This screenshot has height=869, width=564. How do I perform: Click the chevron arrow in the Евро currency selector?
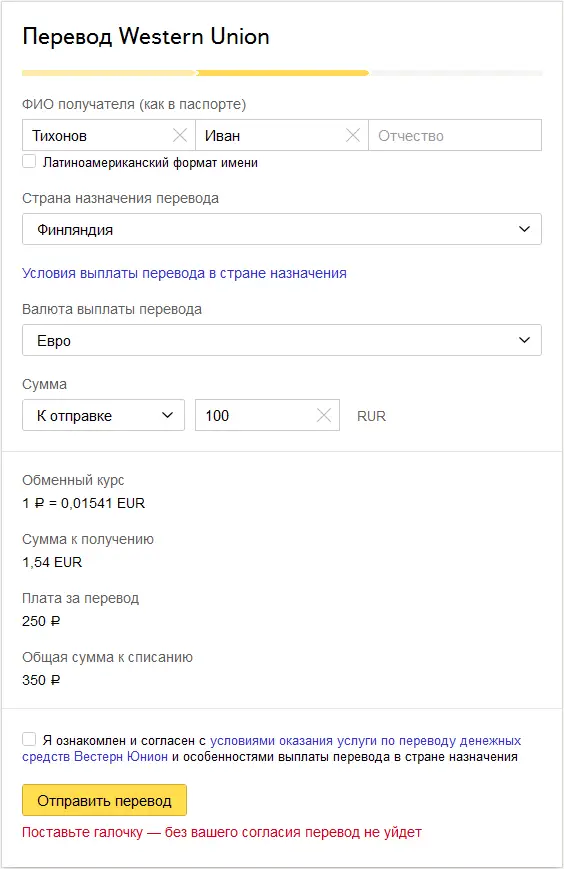pyautogui.click(x=524, y=340)
